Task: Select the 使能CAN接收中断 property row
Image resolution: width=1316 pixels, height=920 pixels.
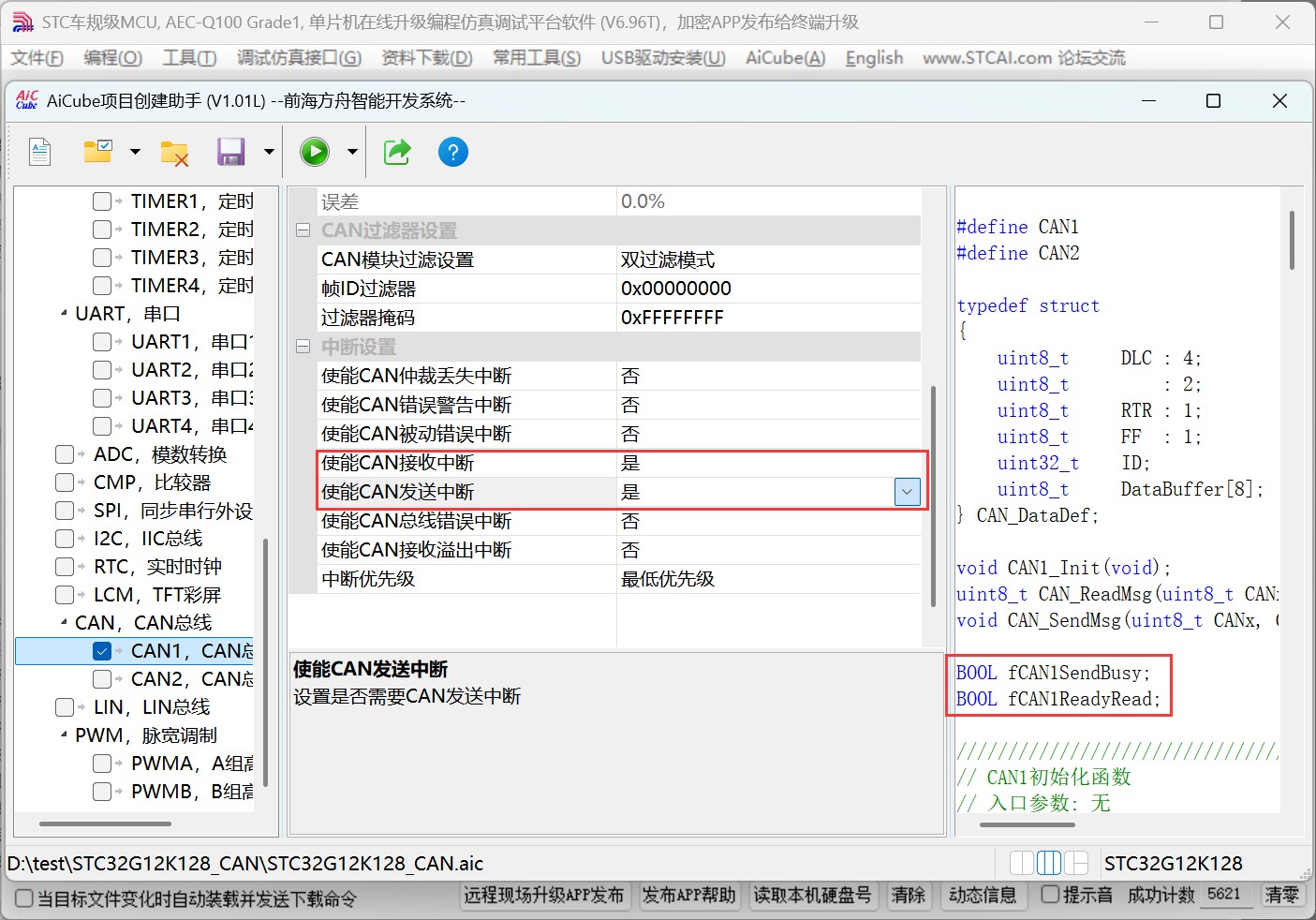Action: point(620,463)
